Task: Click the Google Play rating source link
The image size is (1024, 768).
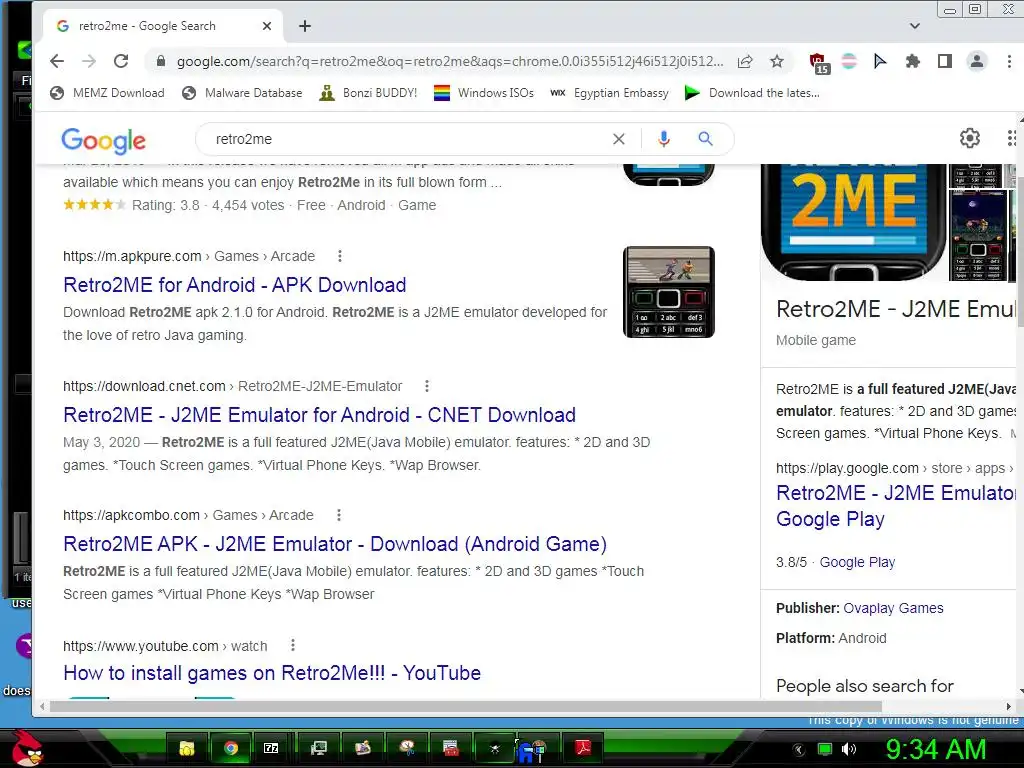Action: (857, 562)
